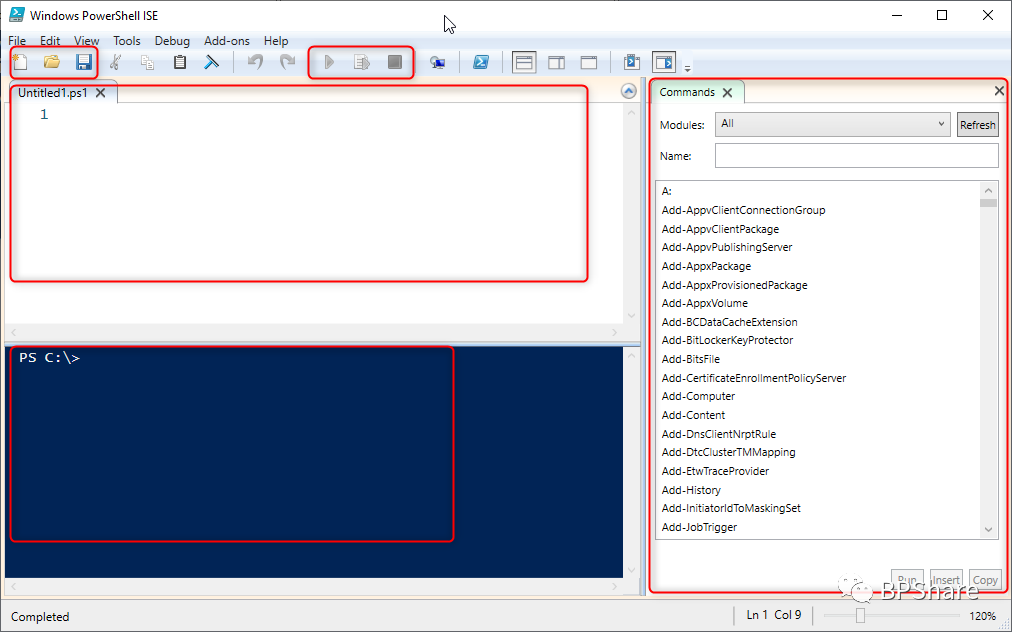1012x632 pixels.
Task: Open the File menu
Action: click(17, 41)
